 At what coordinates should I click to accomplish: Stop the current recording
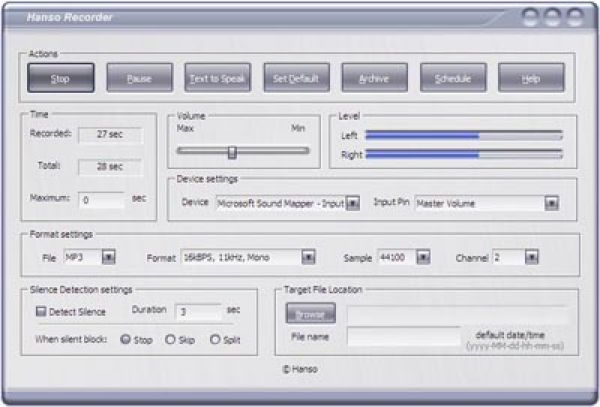pos(60,78)
